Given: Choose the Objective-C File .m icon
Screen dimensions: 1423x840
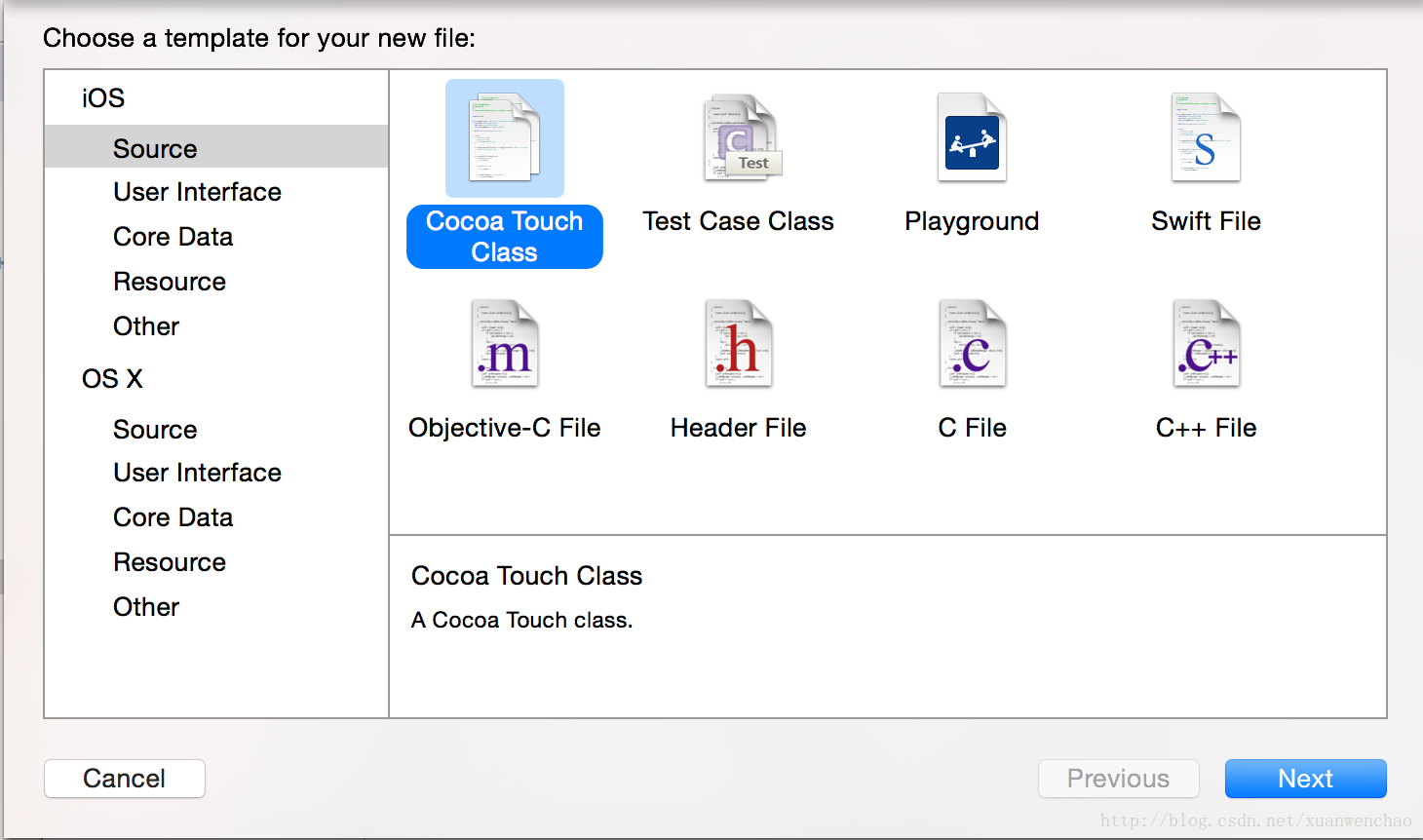Looking at the screenshot, I should click(505, 344).
